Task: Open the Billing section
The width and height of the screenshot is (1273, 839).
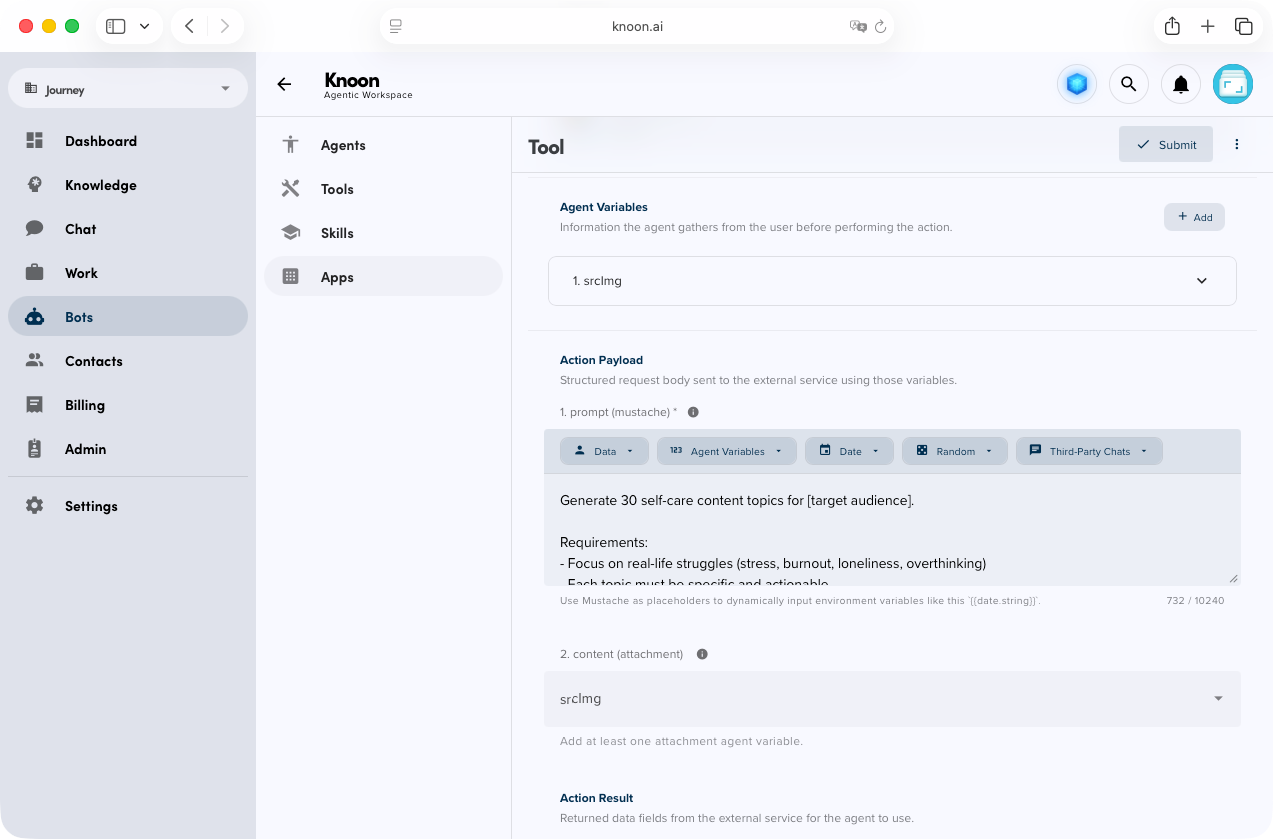Action: [x=85, y=405]
